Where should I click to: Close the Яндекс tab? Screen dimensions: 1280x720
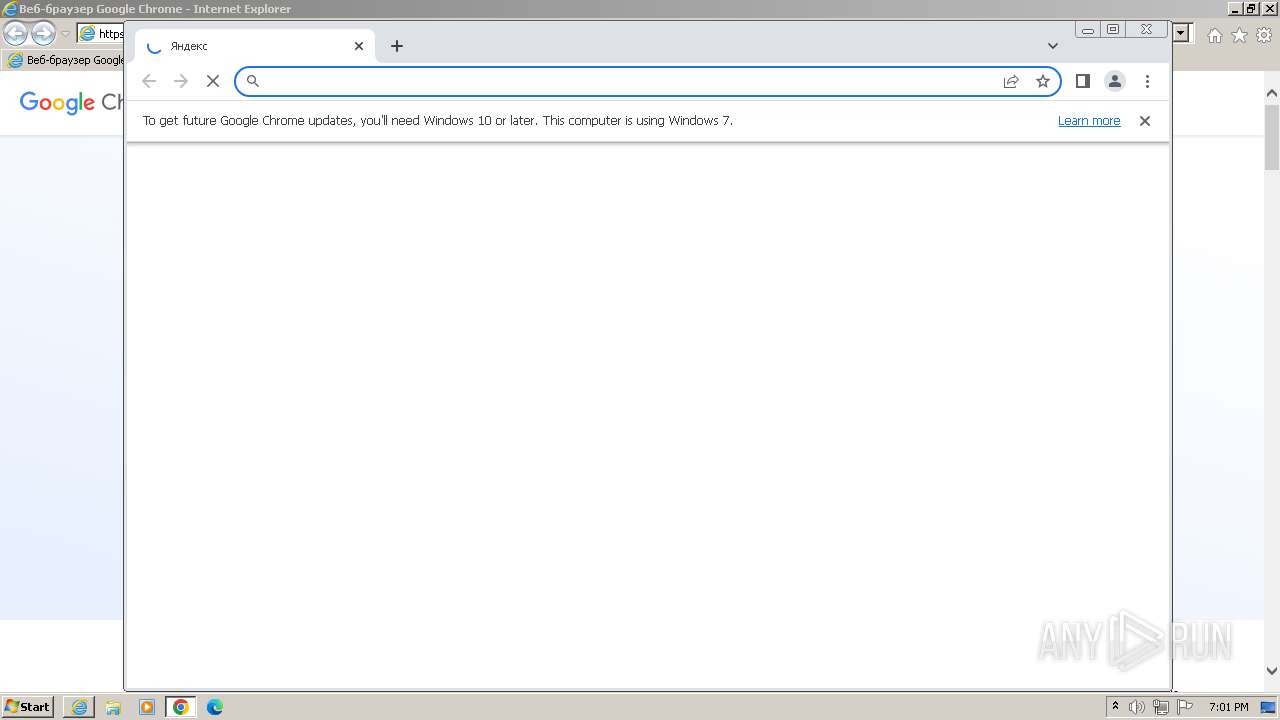click(x=359, y=46)
